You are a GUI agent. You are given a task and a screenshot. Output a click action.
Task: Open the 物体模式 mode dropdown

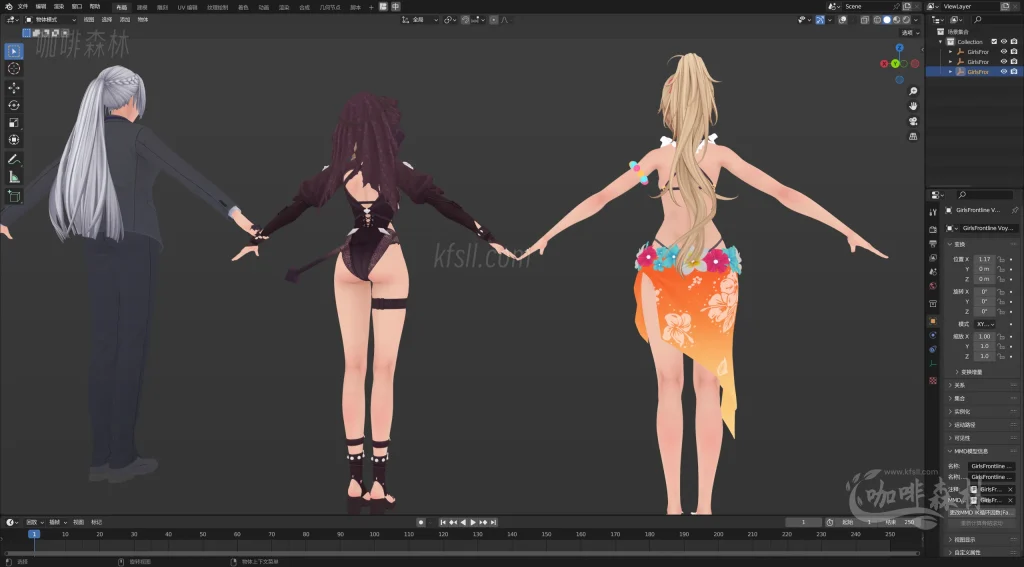point(50,20)
